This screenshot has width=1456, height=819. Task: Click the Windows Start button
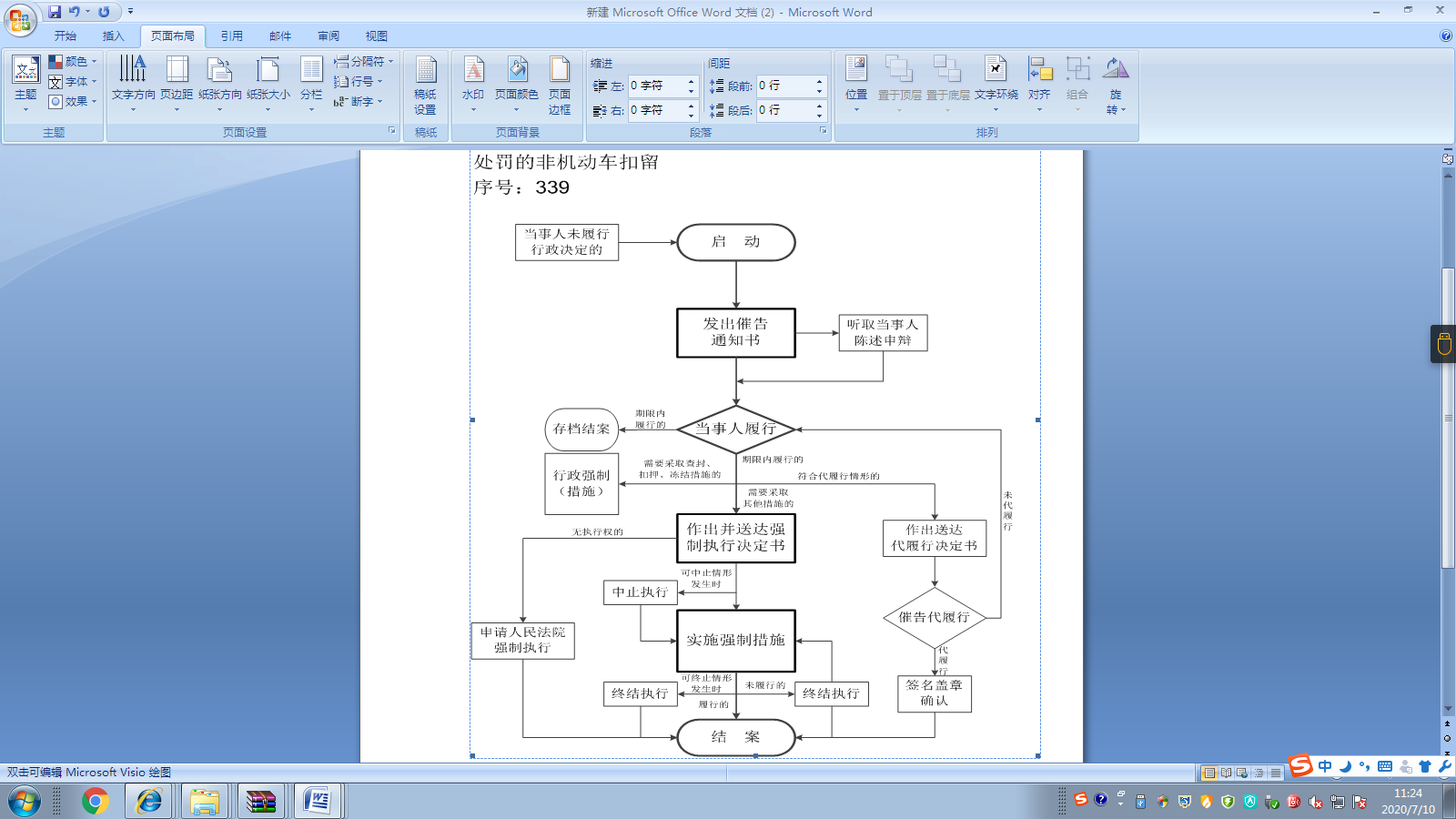coord(25,802)
